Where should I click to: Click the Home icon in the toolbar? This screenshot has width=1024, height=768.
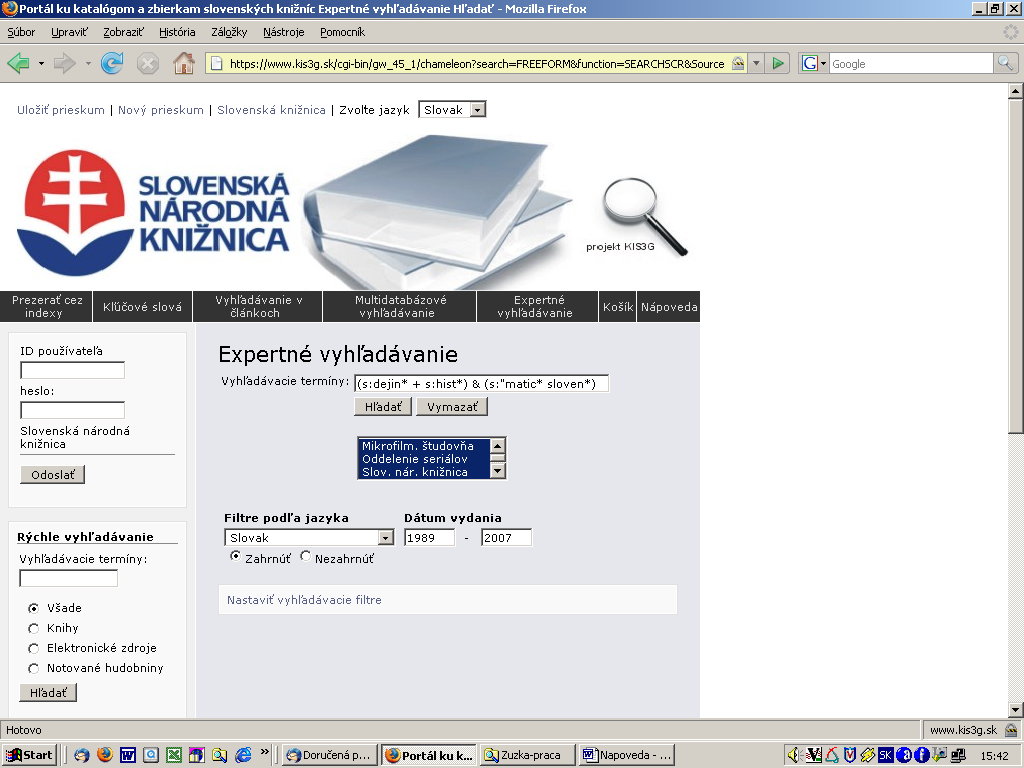click(184, 63)
